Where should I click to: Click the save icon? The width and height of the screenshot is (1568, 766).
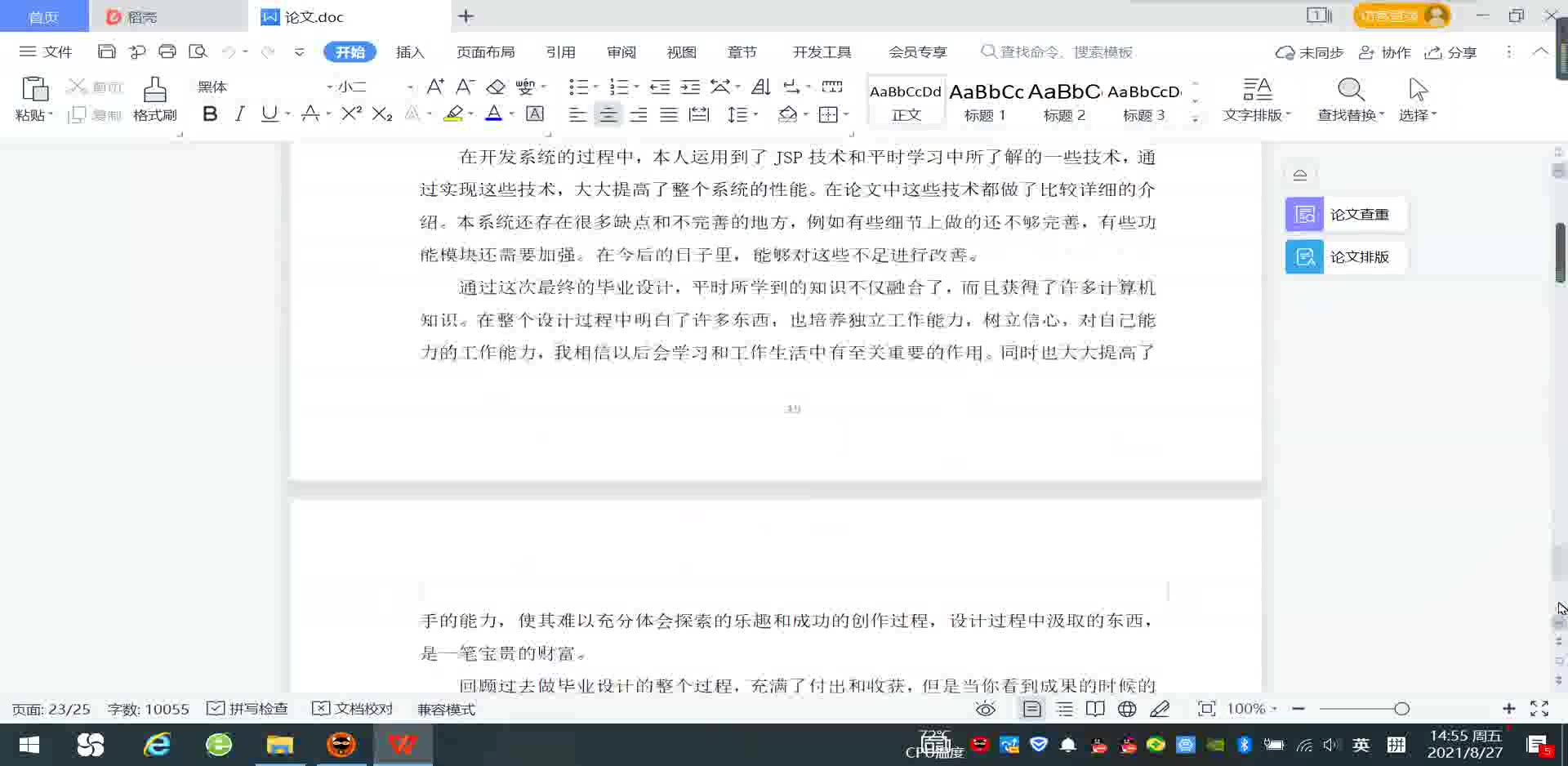coord(106,51)
